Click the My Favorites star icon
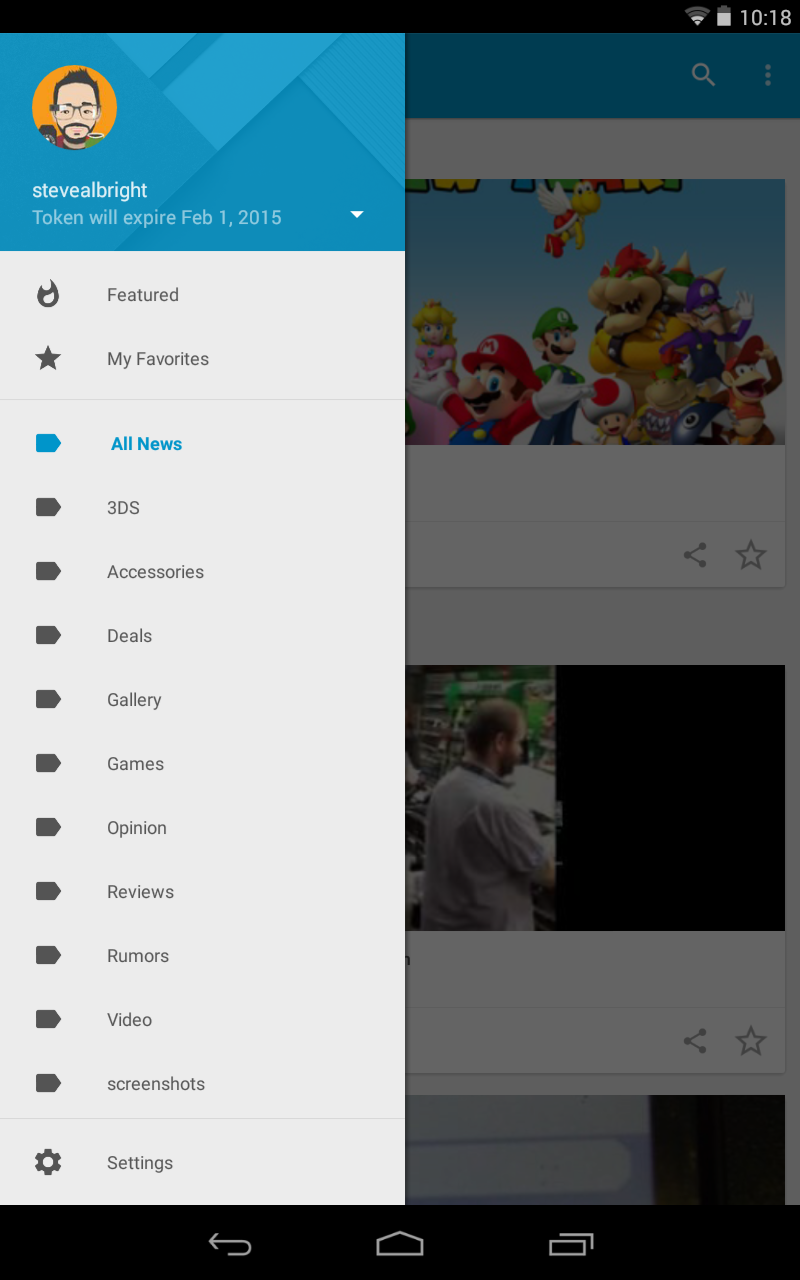Image resolution: width=800 pixels, height=1280 pixels. tap(48, 358)
